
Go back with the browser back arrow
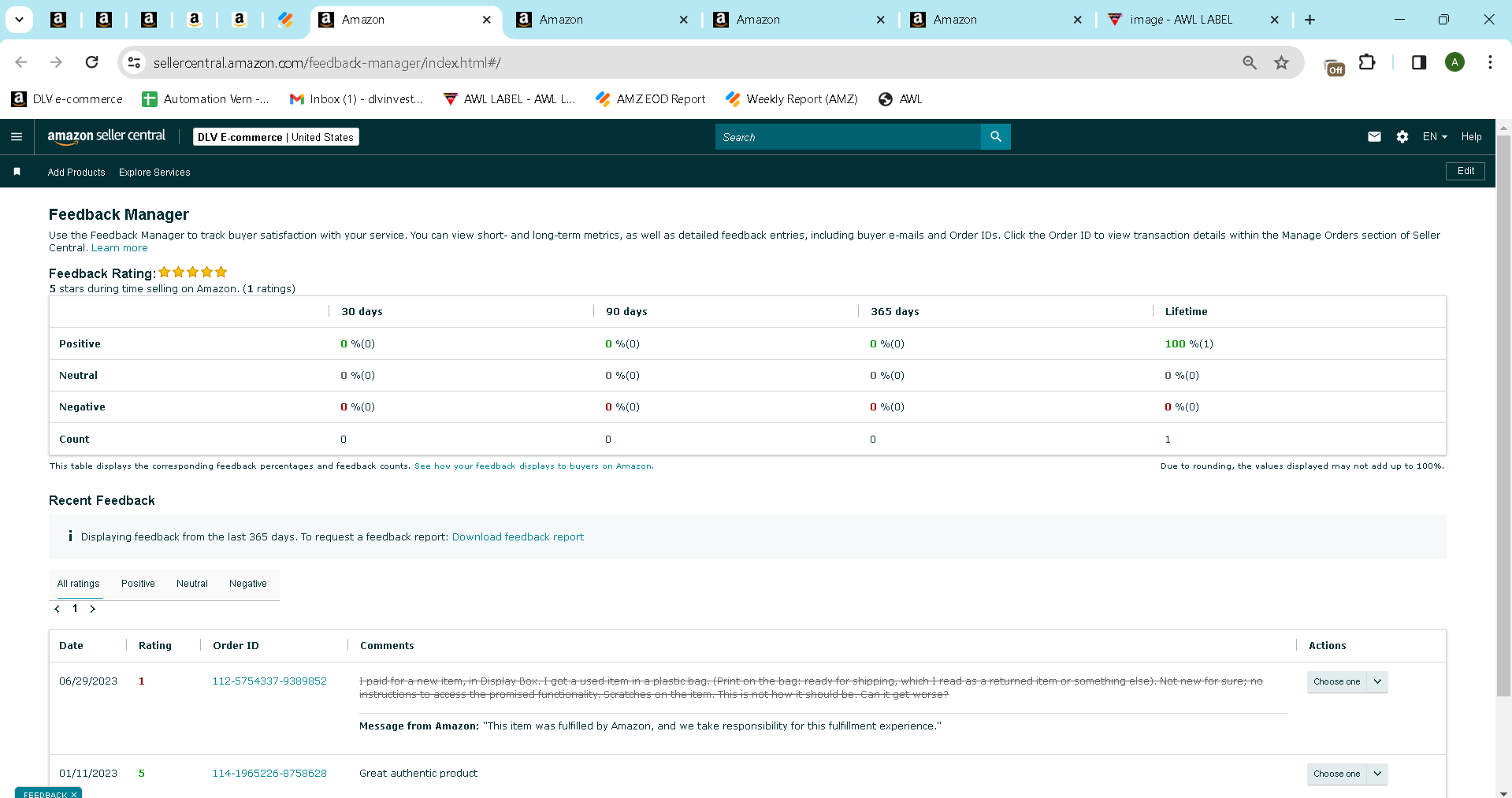click(x=21, y=62)
